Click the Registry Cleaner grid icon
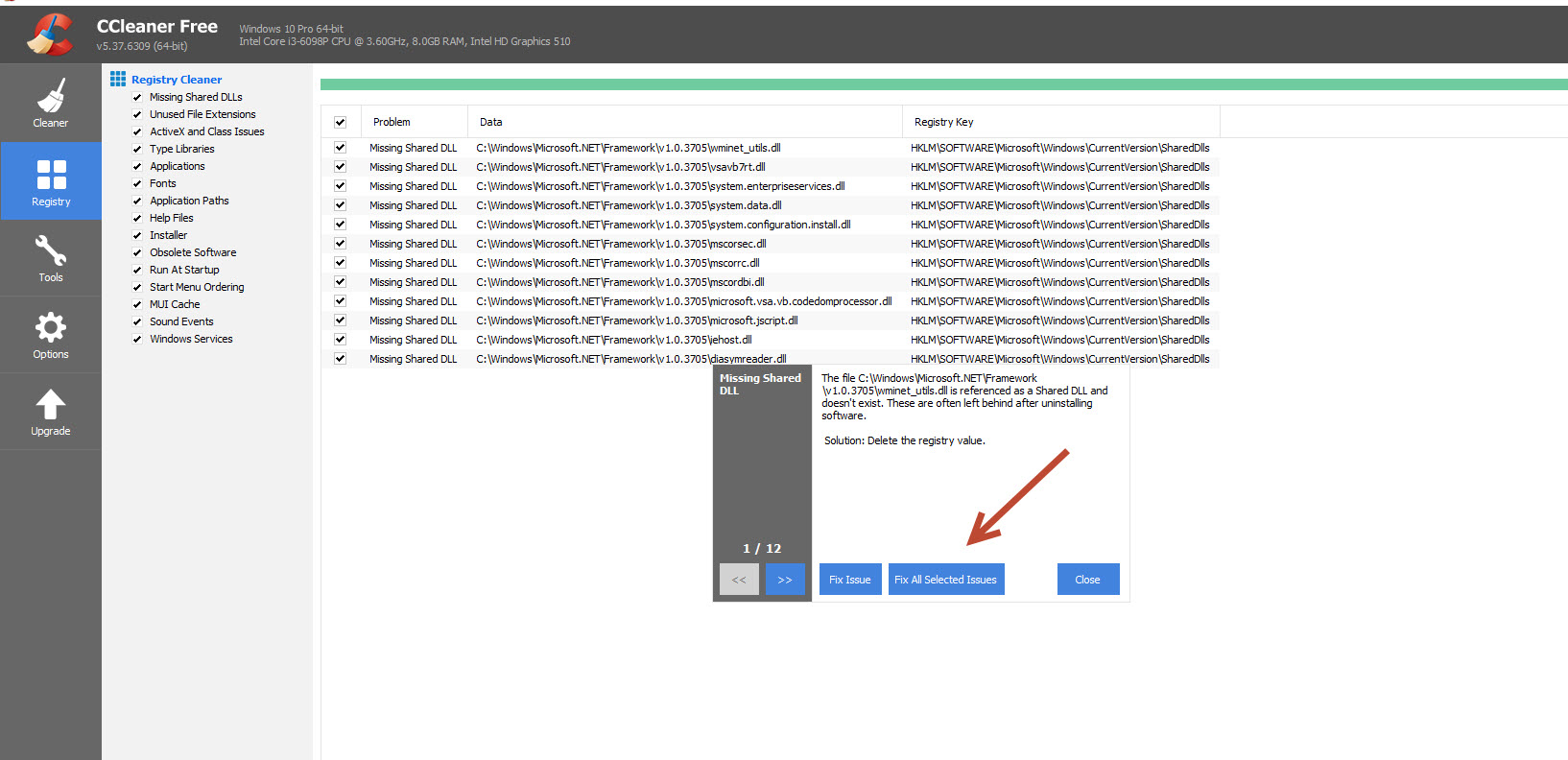Screen dimensions: 1568x760 (118, 79)
